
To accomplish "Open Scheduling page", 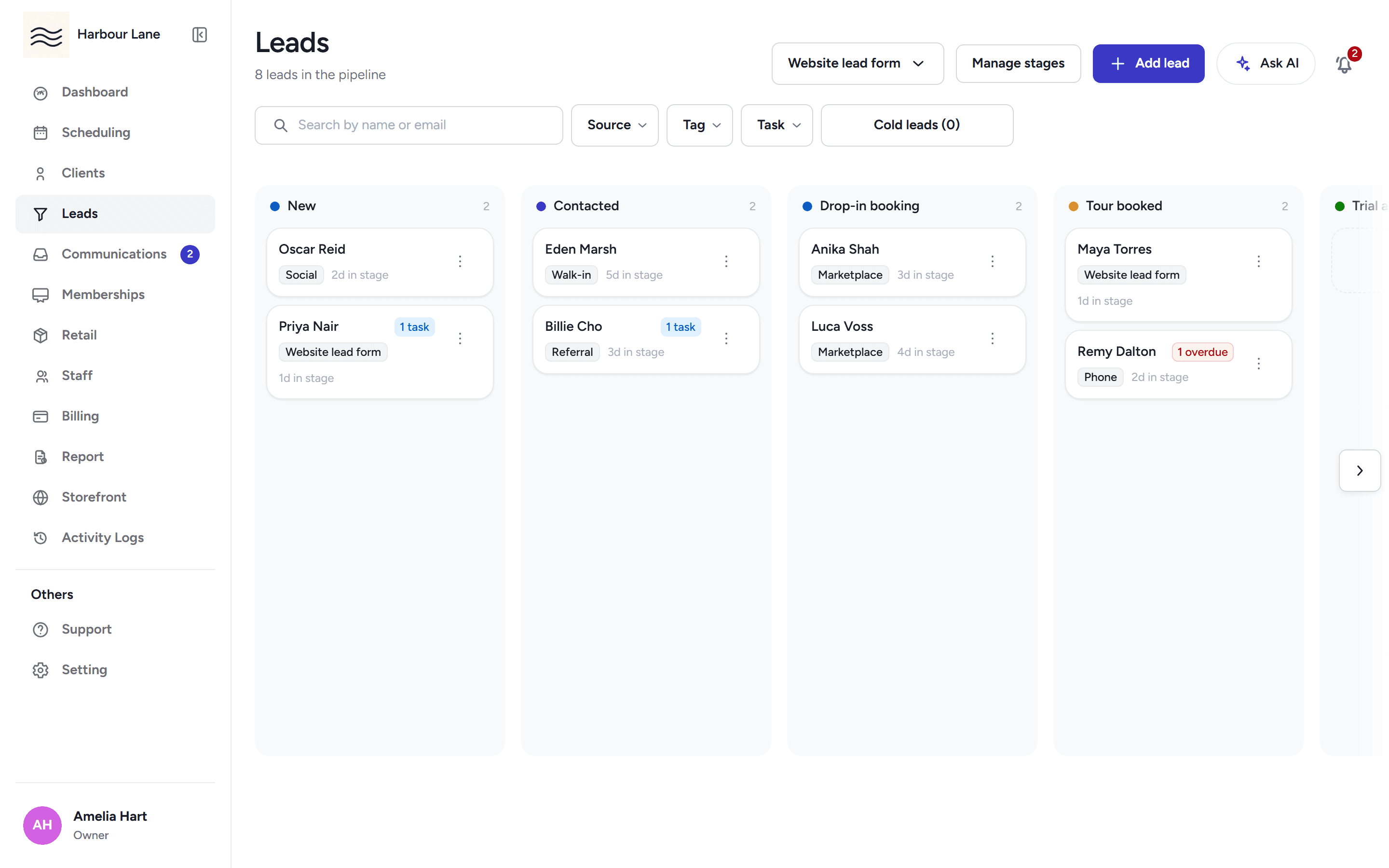I will click(115, 133).
